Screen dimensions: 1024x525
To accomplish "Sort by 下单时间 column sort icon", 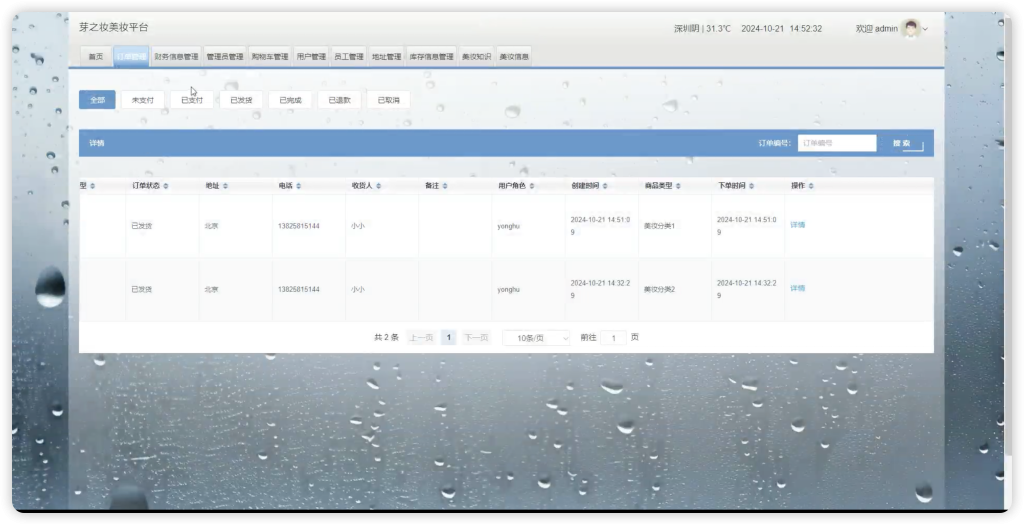I will [751, 186].
